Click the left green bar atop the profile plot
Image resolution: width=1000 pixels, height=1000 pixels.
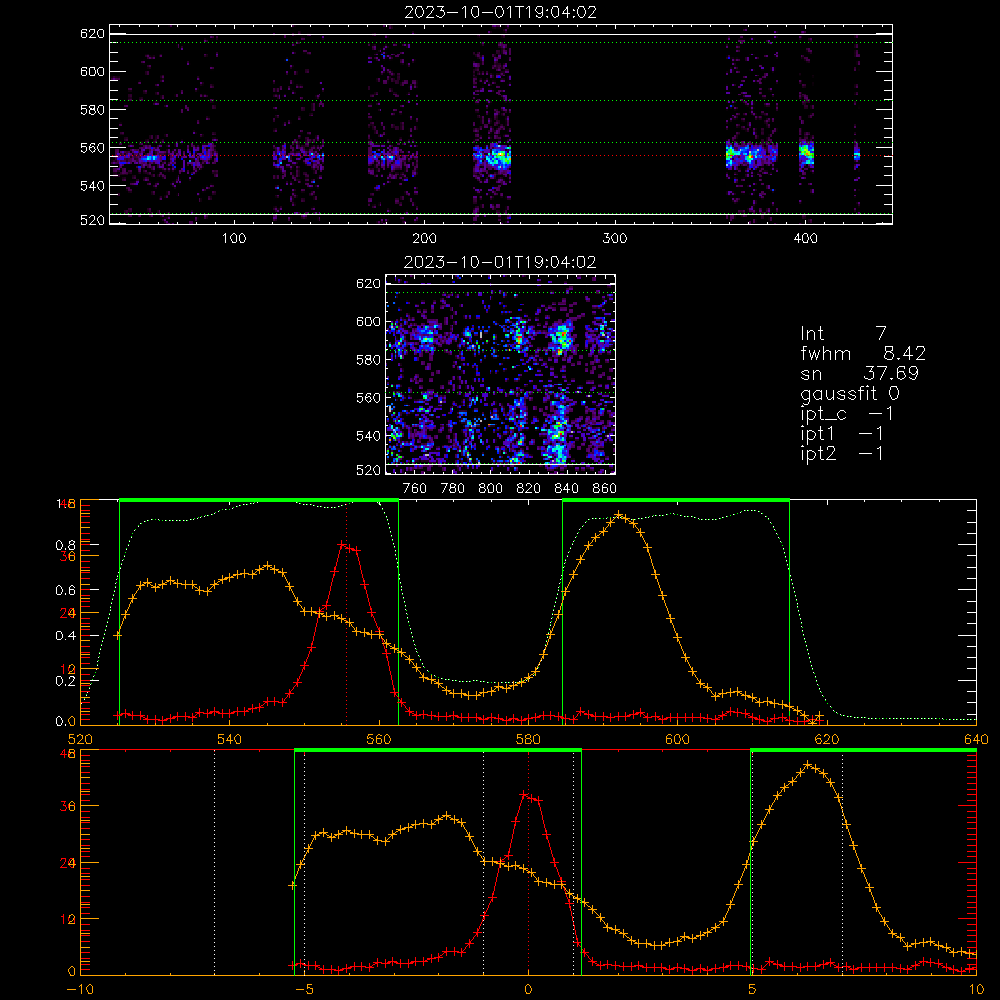tap(259, 500)
